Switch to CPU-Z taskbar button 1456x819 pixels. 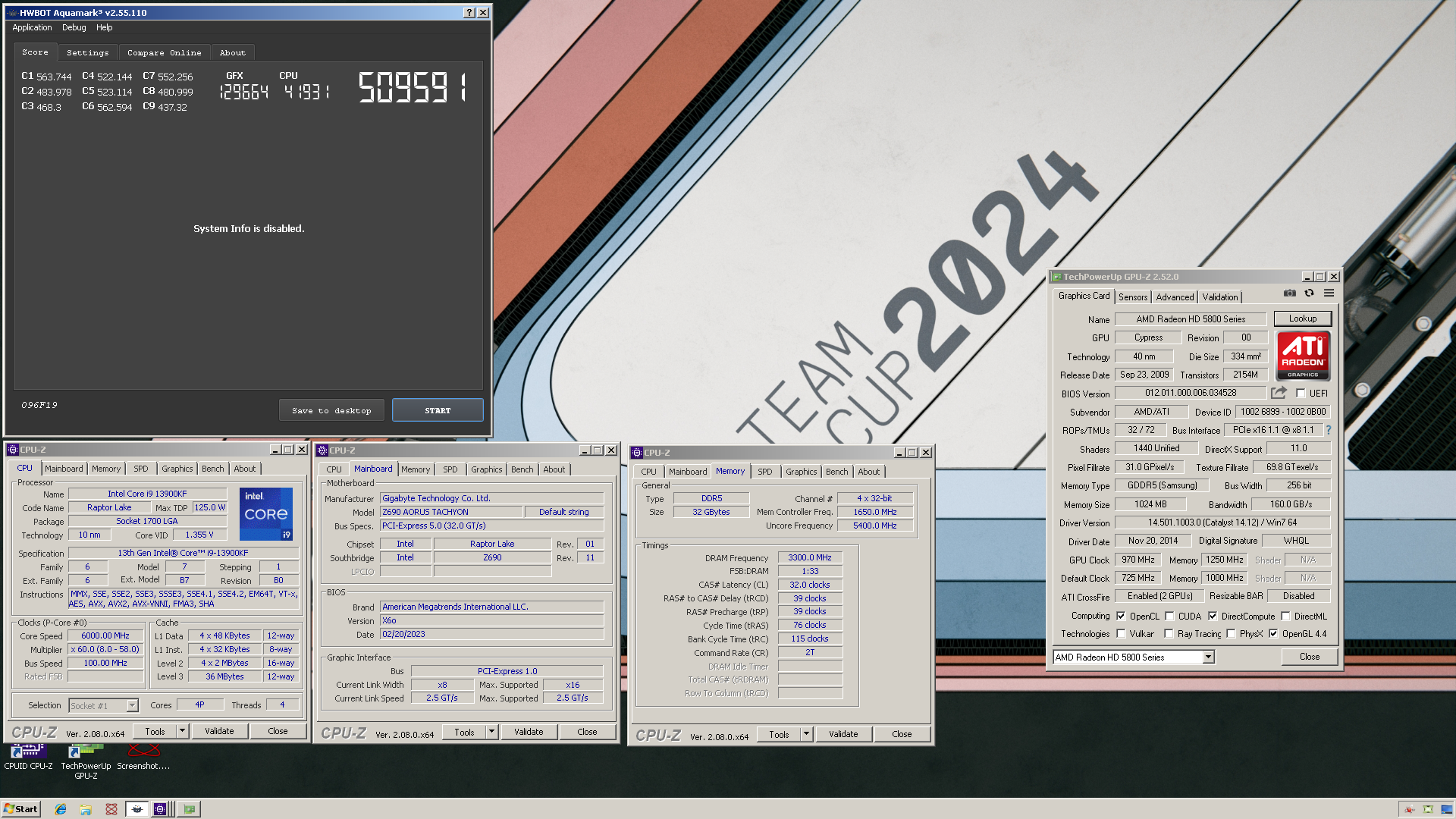[x=160, y=809]
